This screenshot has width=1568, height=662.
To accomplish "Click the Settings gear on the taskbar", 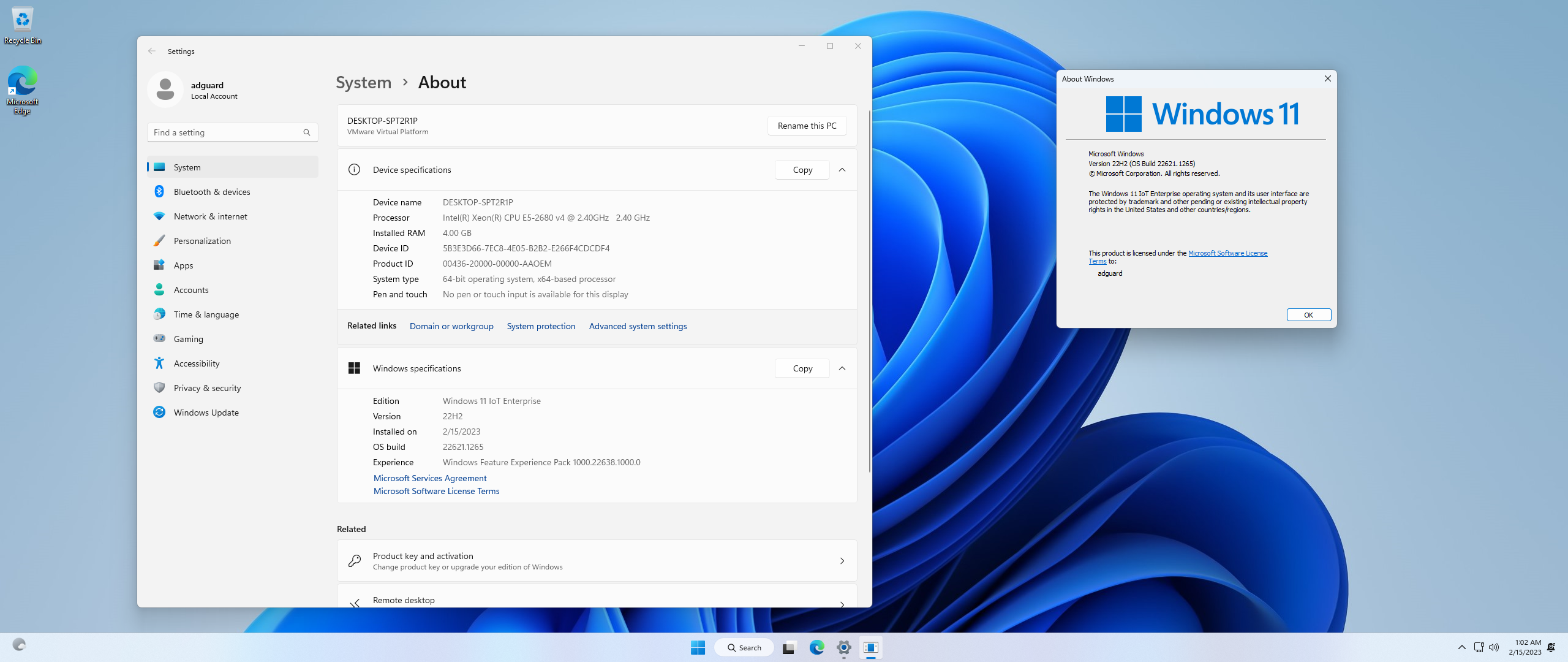I will click(x=844, y=647).
